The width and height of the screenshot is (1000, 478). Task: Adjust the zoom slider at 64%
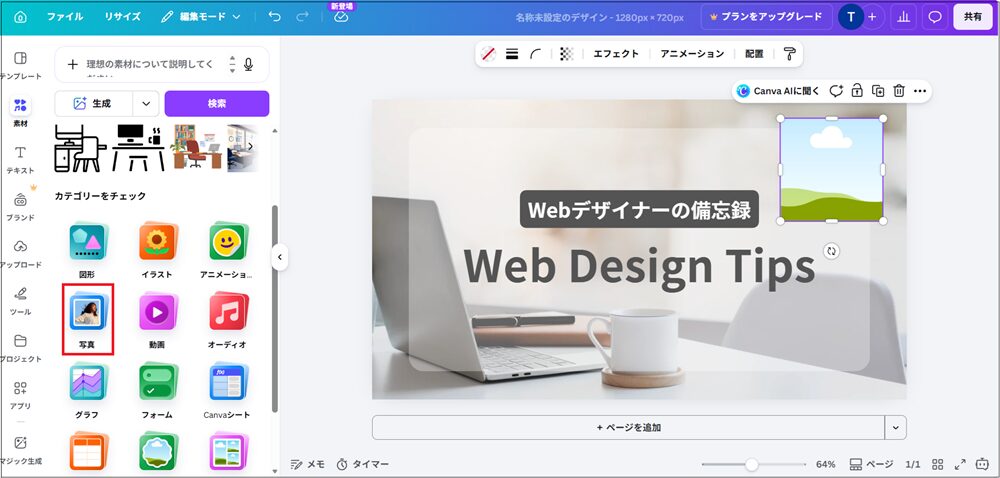pos(752,465)
